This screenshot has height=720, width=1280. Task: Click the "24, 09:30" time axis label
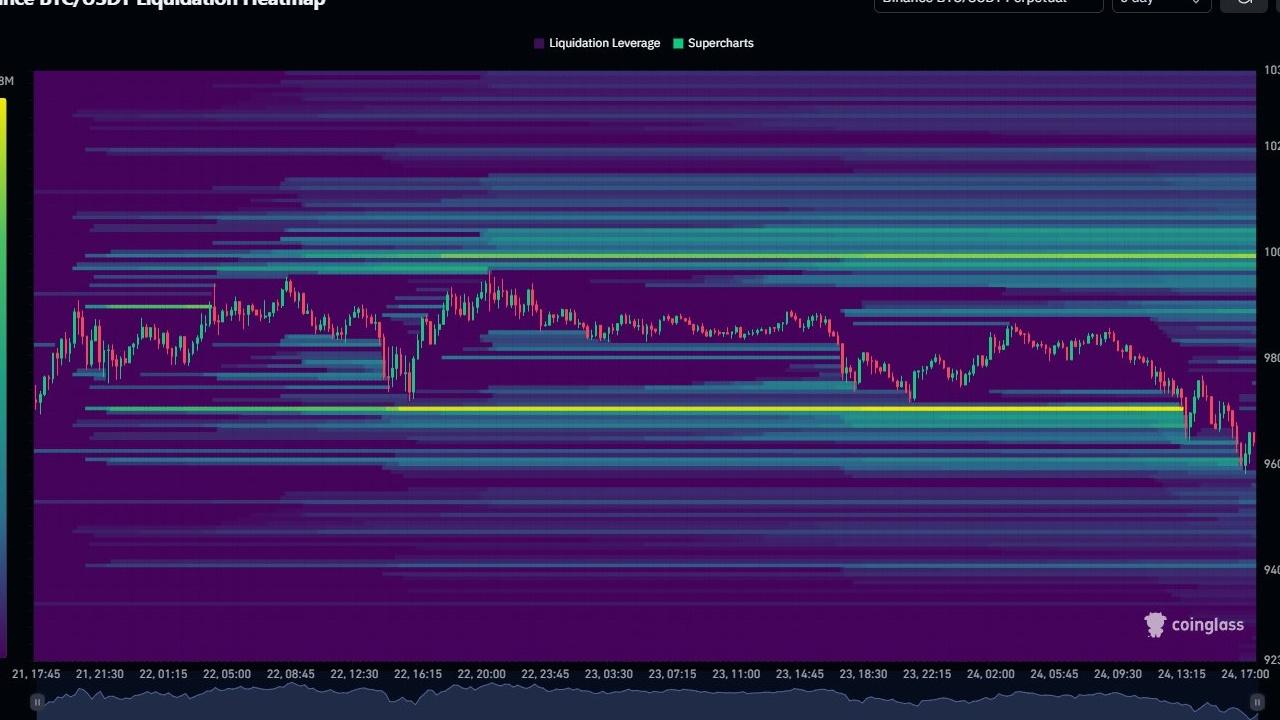click(1117, 674)
